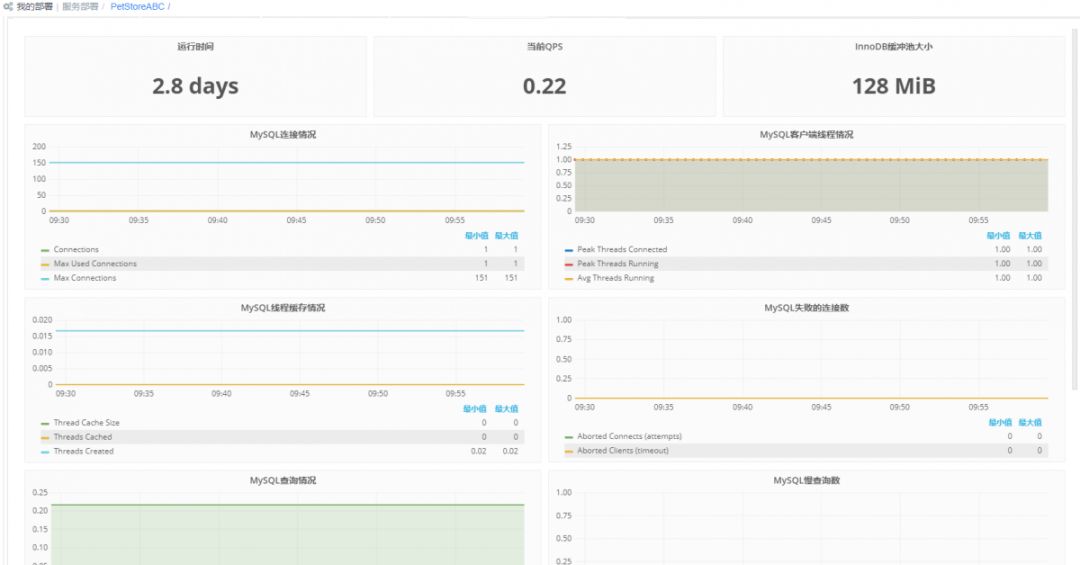Click Connections green color swatch

pyautogui.click(x=45, y=250)
